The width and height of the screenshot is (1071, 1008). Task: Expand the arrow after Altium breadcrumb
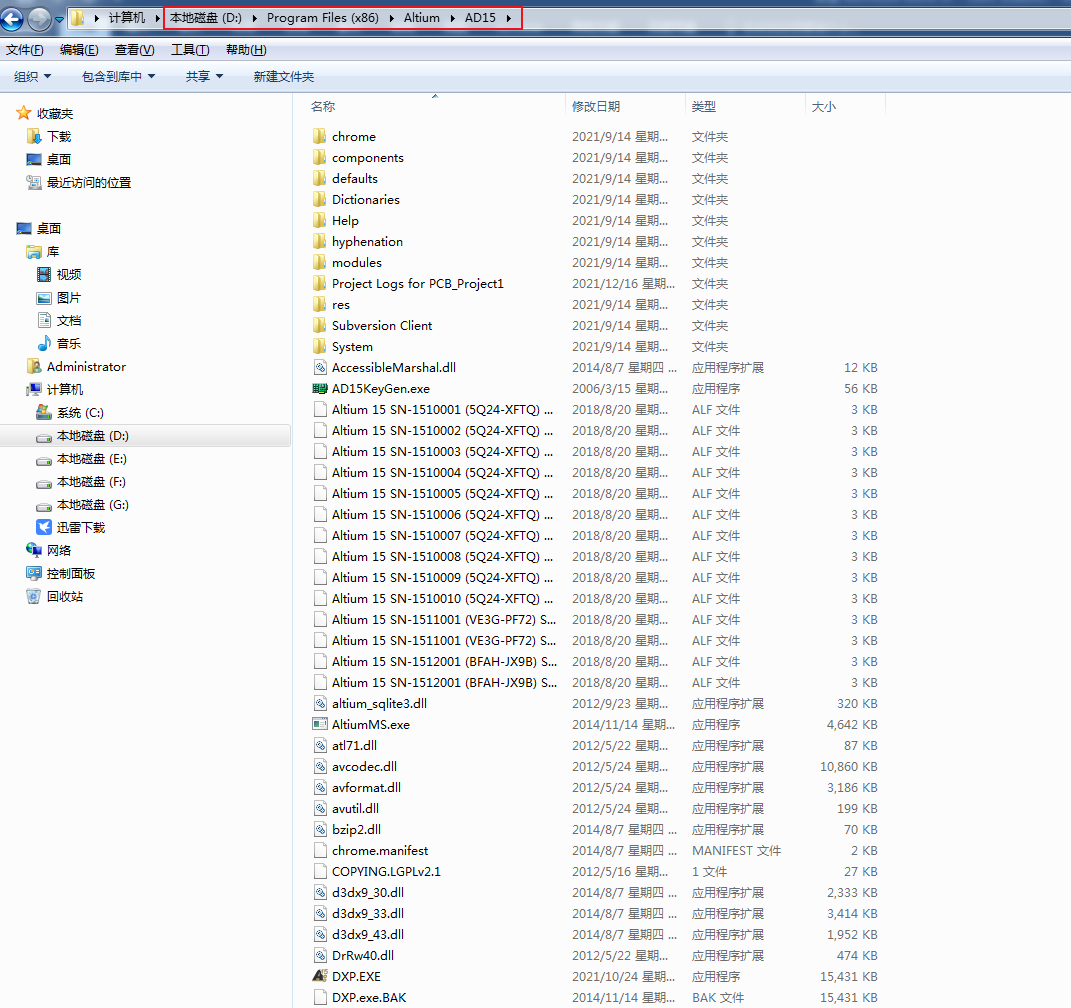click(x=452, y=18)
